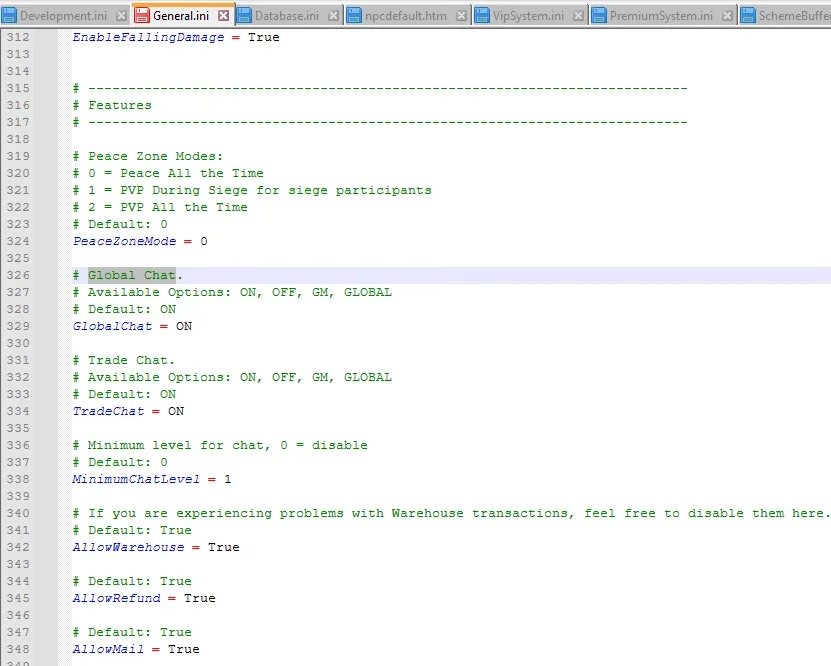Screen dimensions: 831x666
Task: Click the MinimumChatLevel key on line 338
Action: [x=136, y=479]
